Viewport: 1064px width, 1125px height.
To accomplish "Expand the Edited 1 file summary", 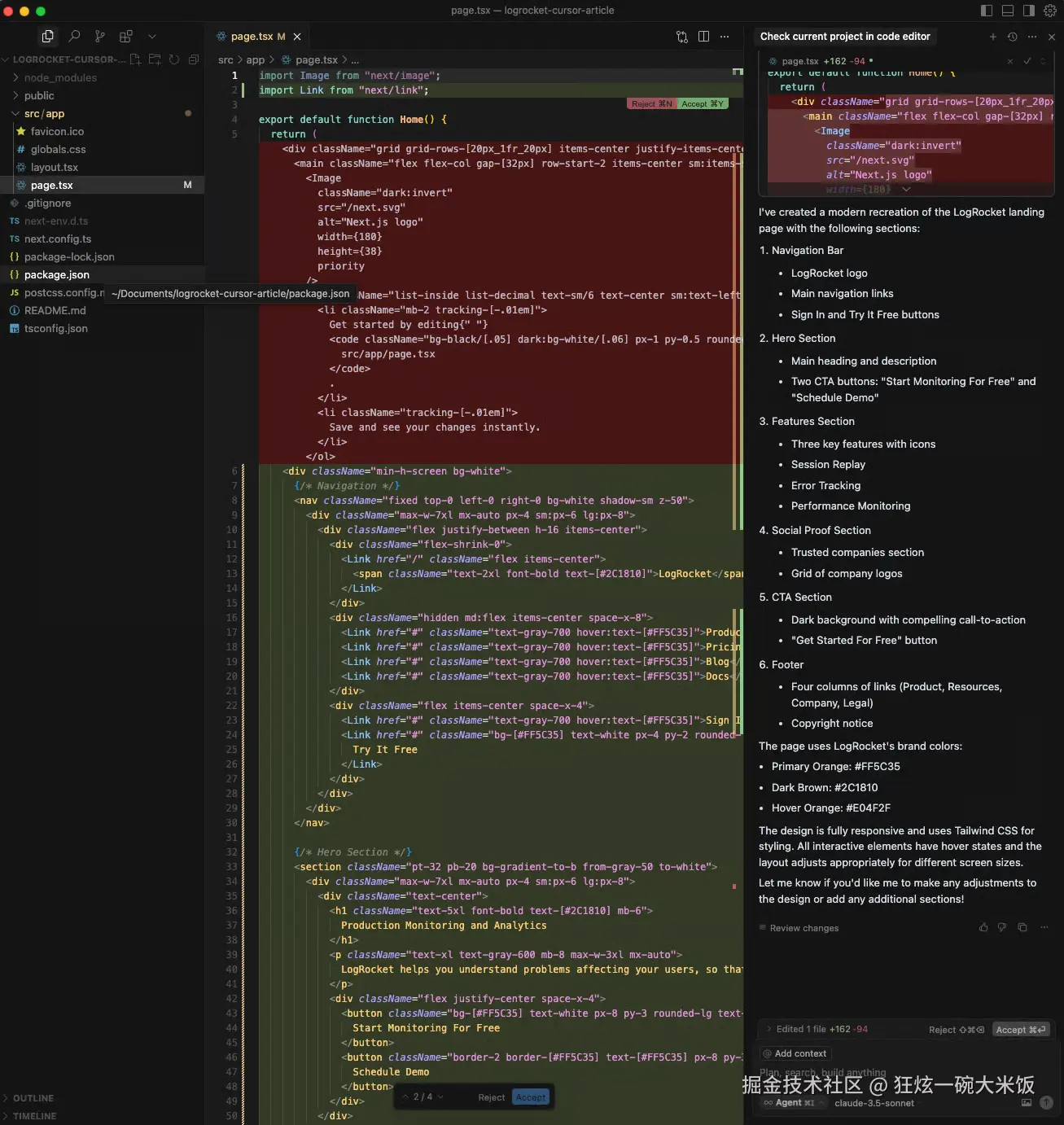I will [769, 1029].
